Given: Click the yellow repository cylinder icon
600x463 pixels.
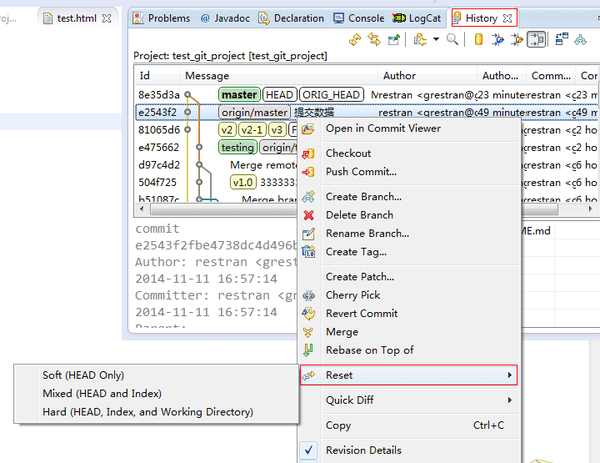Looking at the screenshot, I should pos(478,39).
